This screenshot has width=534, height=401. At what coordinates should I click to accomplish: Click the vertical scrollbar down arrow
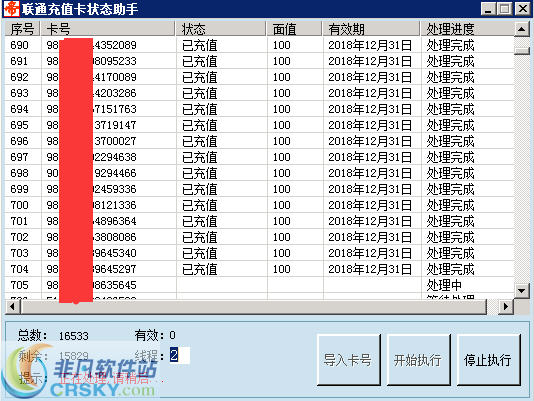tap(522, 291)
